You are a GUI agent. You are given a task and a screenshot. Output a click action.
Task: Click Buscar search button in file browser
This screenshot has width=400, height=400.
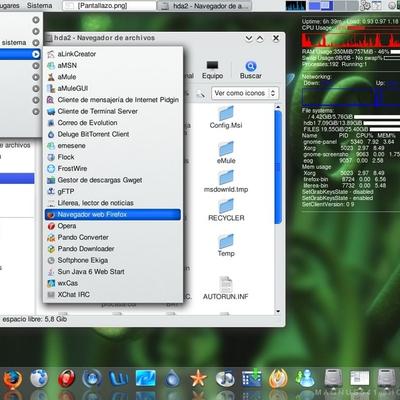tap(251, 70)
